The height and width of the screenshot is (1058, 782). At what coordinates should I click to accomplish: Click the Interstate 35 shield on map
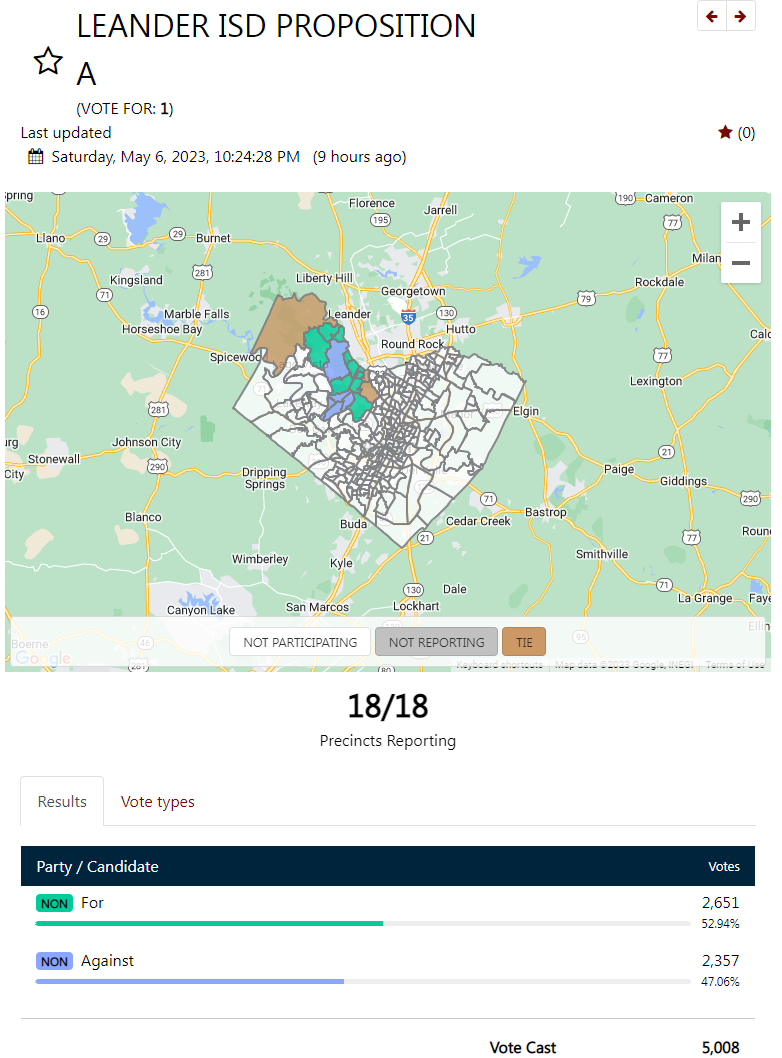tap(408, 317)
